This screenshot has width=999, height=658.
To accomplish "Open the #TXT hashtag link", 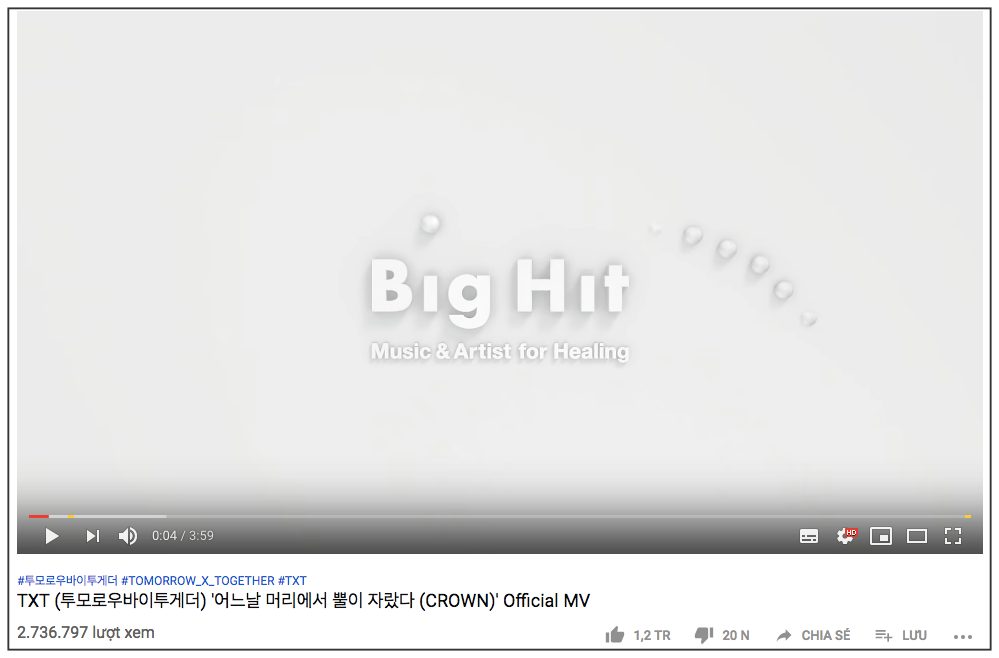I will point(292,581).
